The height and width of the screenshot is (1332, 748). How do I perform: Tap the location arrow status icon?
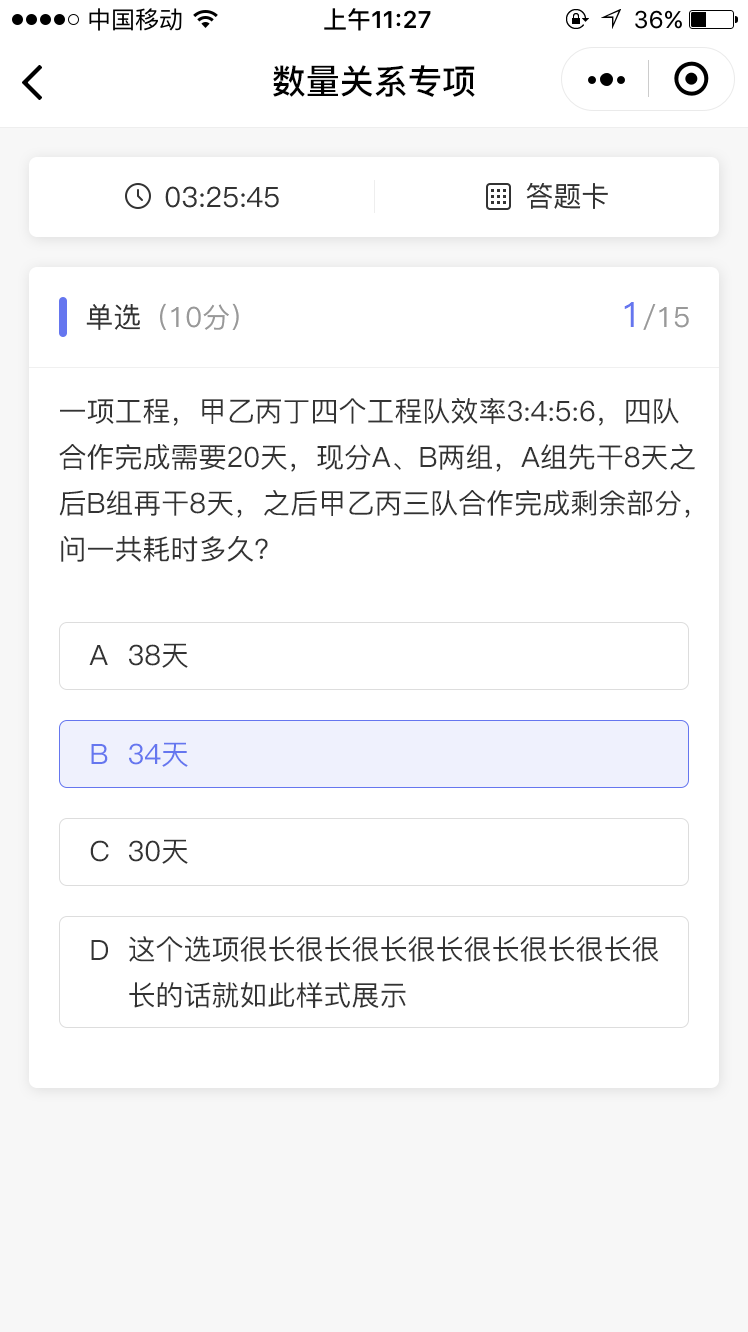coord(611,19)
